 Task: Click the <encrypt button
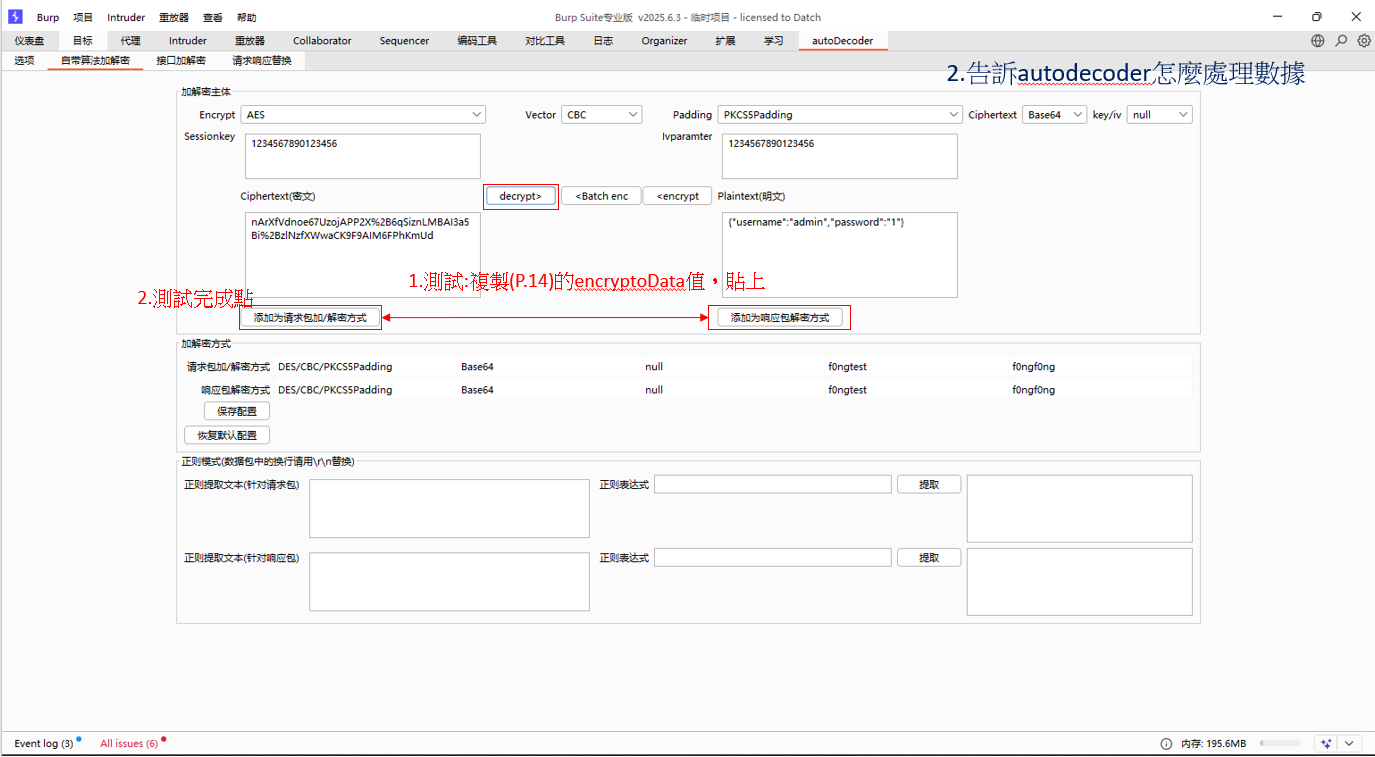(677, 196)
